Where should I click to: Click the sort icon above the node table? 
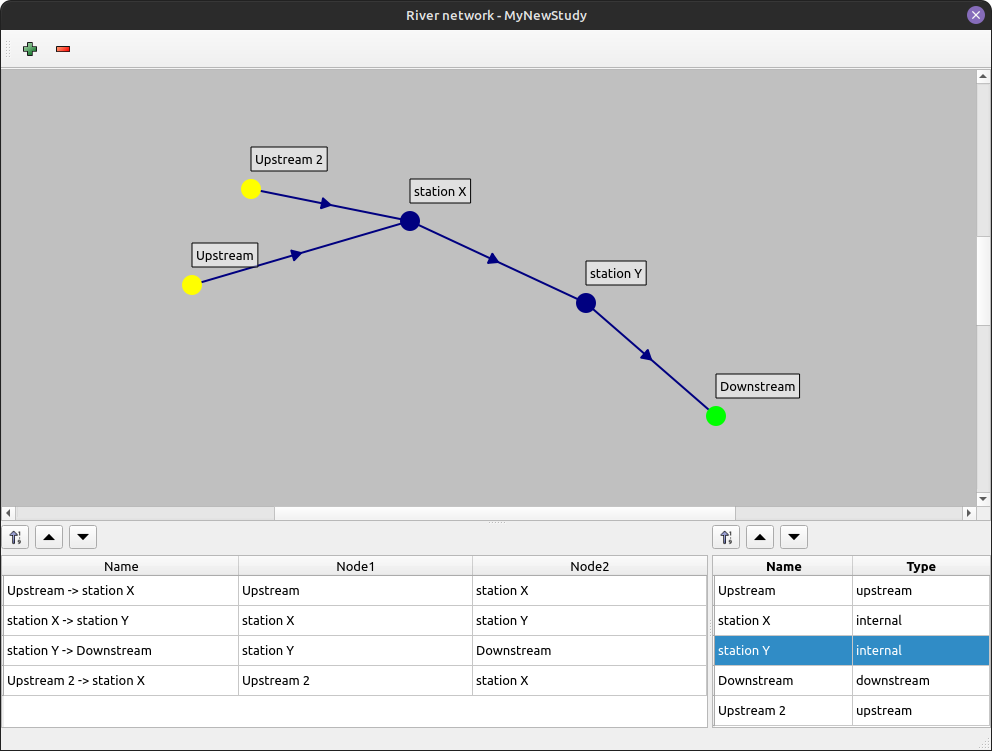727,537
